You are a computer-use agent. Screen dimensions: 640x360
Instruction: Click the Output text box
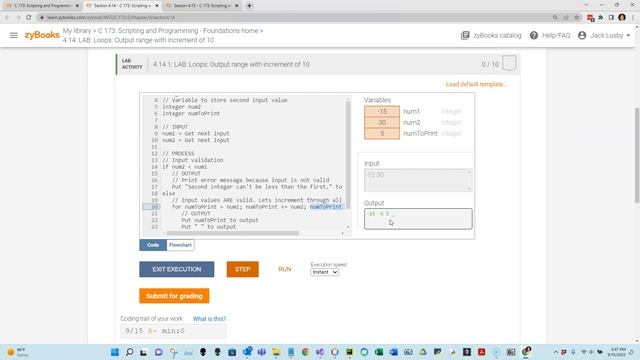[x=418, y=219]
